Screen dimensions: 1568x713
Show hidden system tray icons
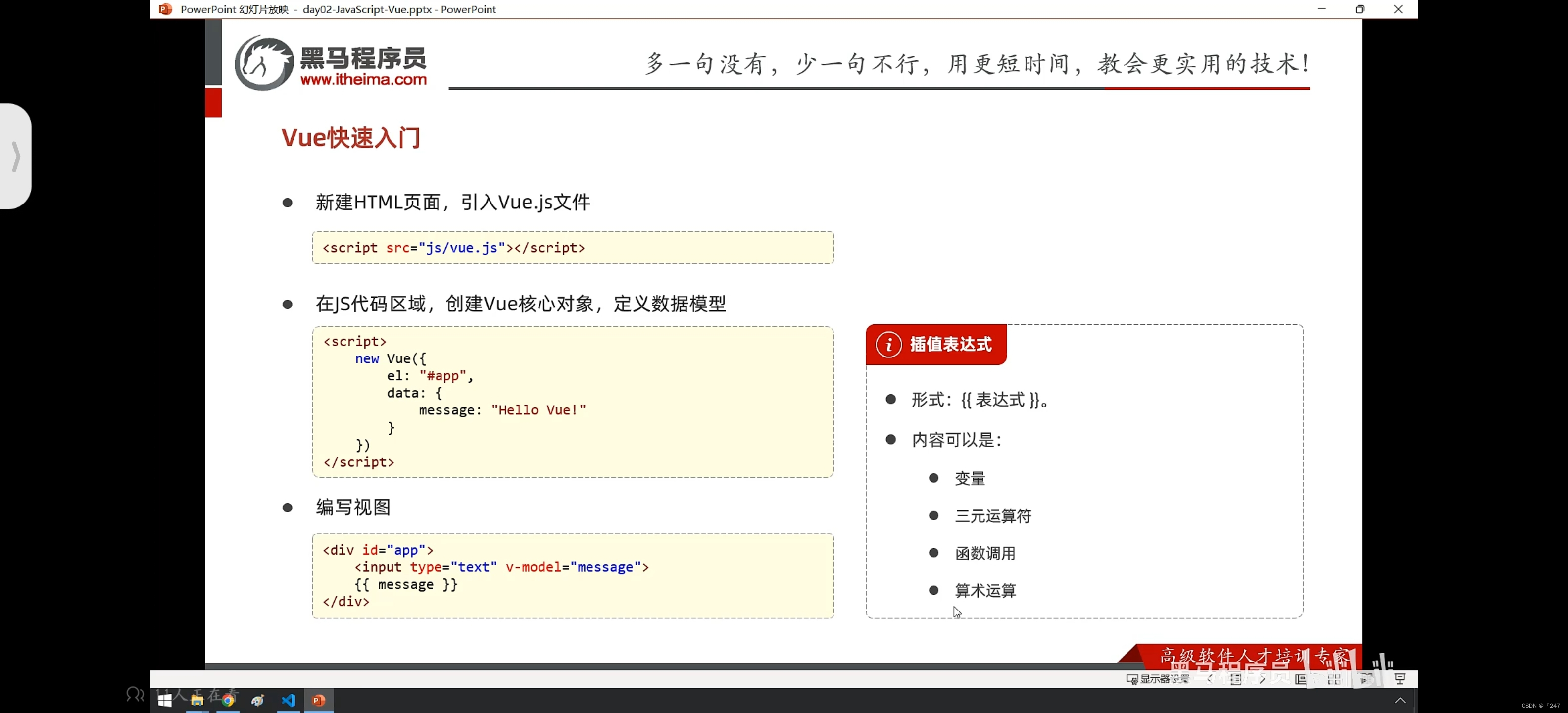1400,700
